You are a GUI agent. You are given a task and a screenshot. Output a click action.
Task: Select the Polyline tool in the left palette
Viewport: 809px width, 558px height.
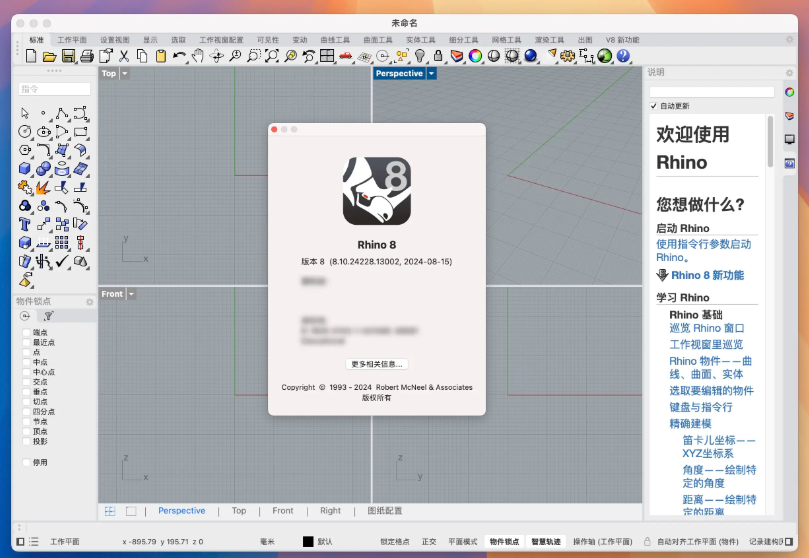62,113
